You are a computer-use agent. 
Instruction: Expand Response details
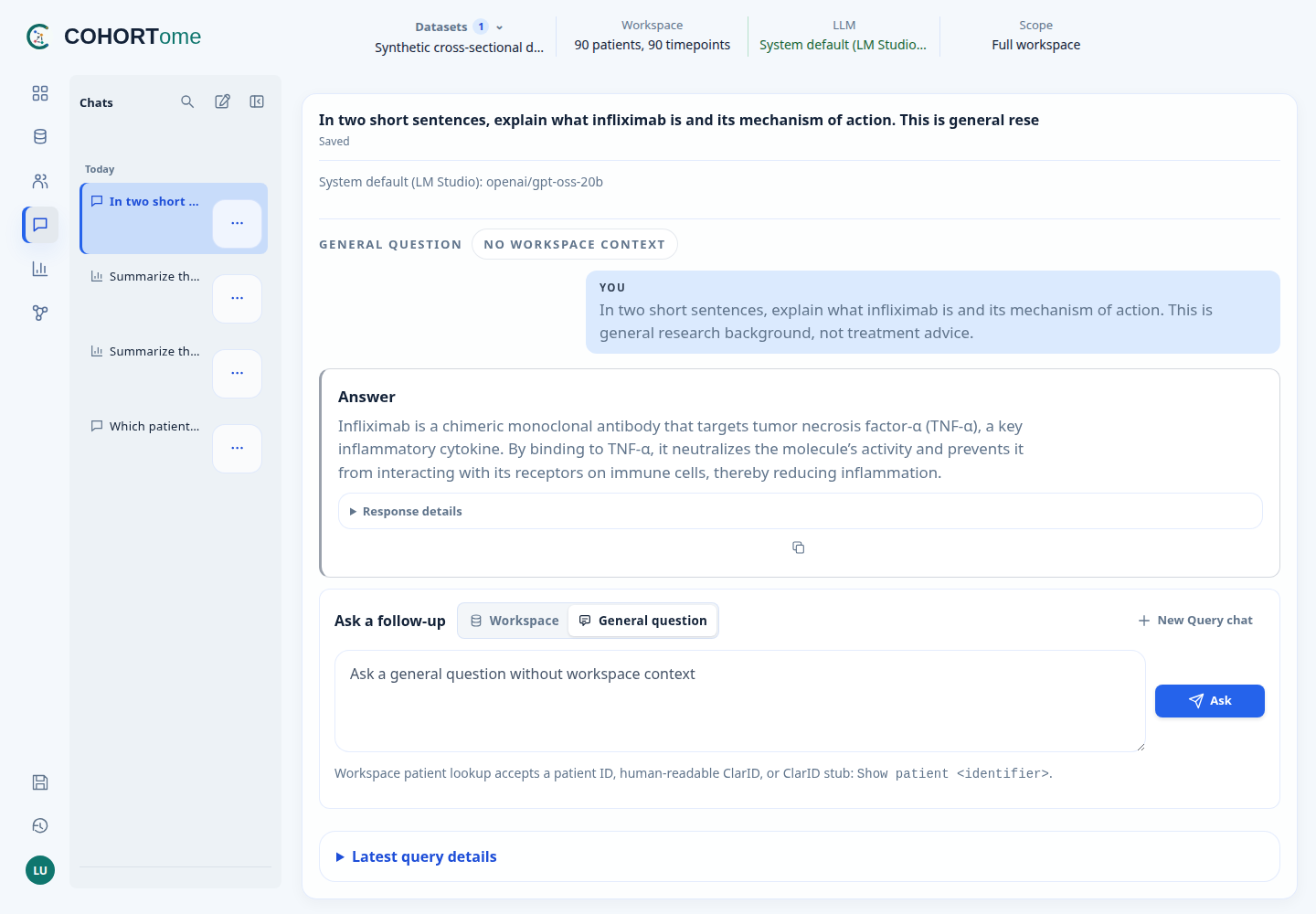pos(801,511)
